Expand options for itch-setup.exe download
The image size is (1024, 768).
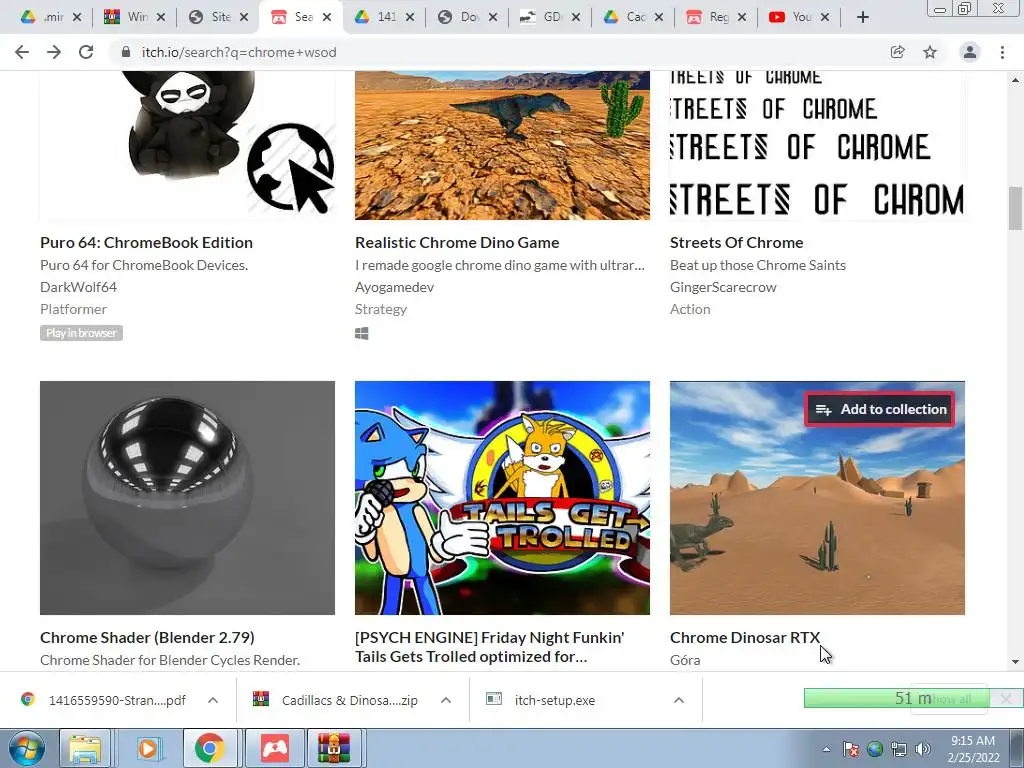[679, 700]
